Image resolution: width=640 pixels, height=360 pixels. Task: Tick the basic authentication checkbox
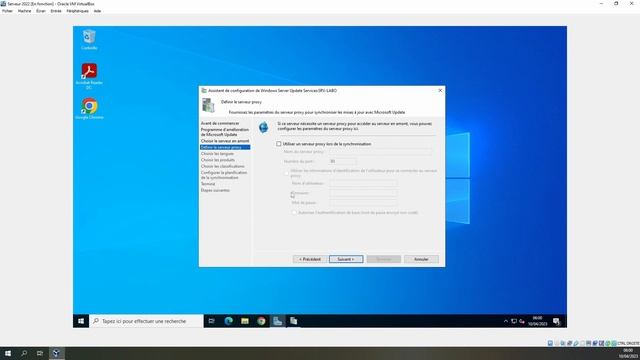tap(294, 213)
